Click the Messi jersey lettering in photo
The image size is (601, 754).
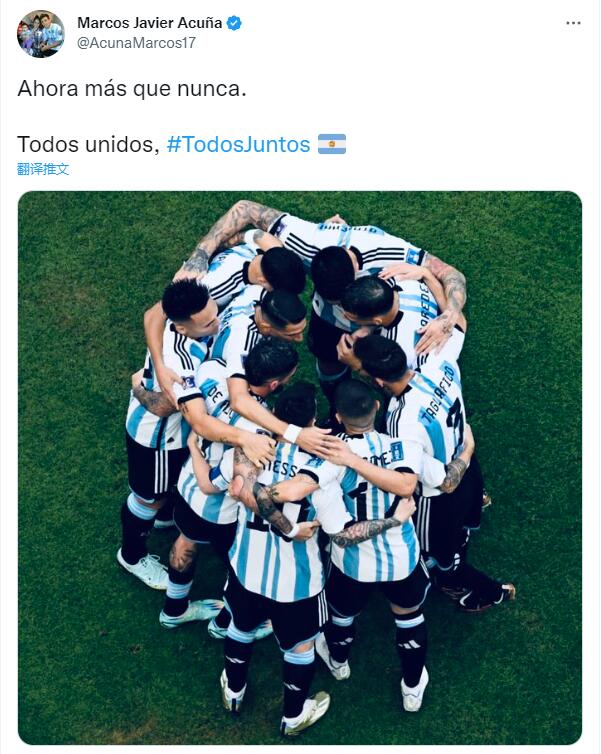pos(284,468)
